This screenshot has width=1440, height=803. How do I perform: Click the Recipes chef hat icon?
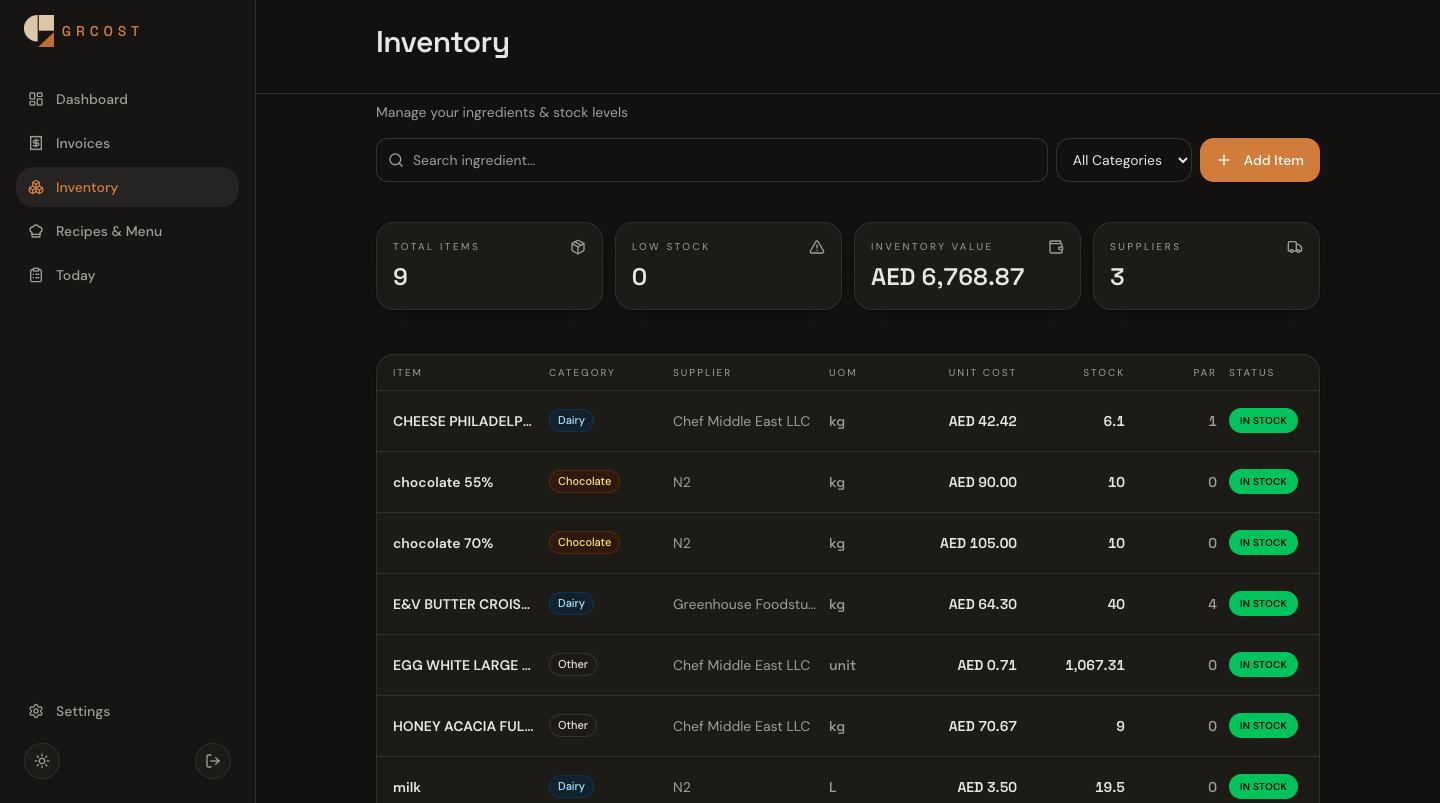[36, 231]
